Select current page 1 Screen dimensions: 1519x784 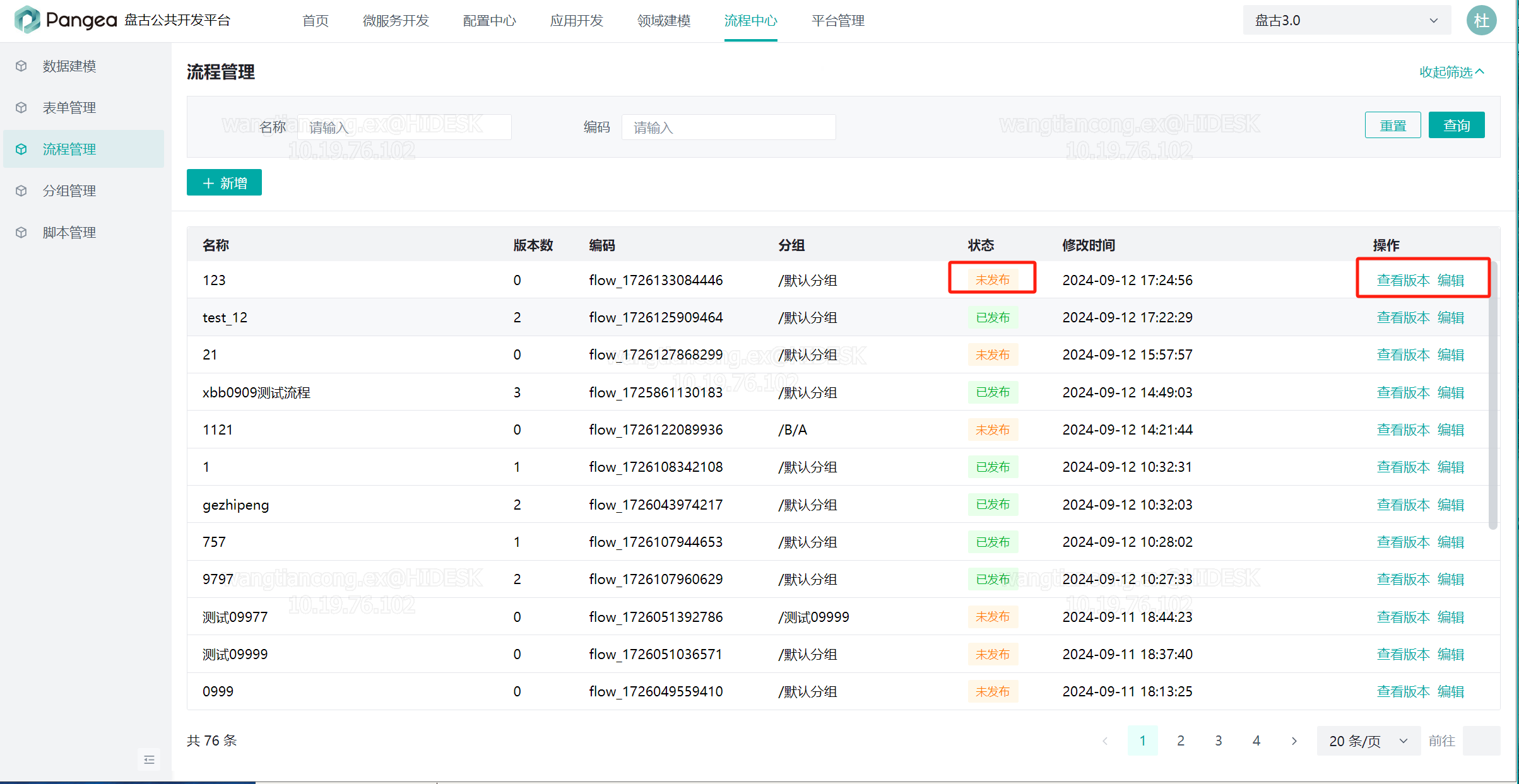click(x=1143, y=740)
